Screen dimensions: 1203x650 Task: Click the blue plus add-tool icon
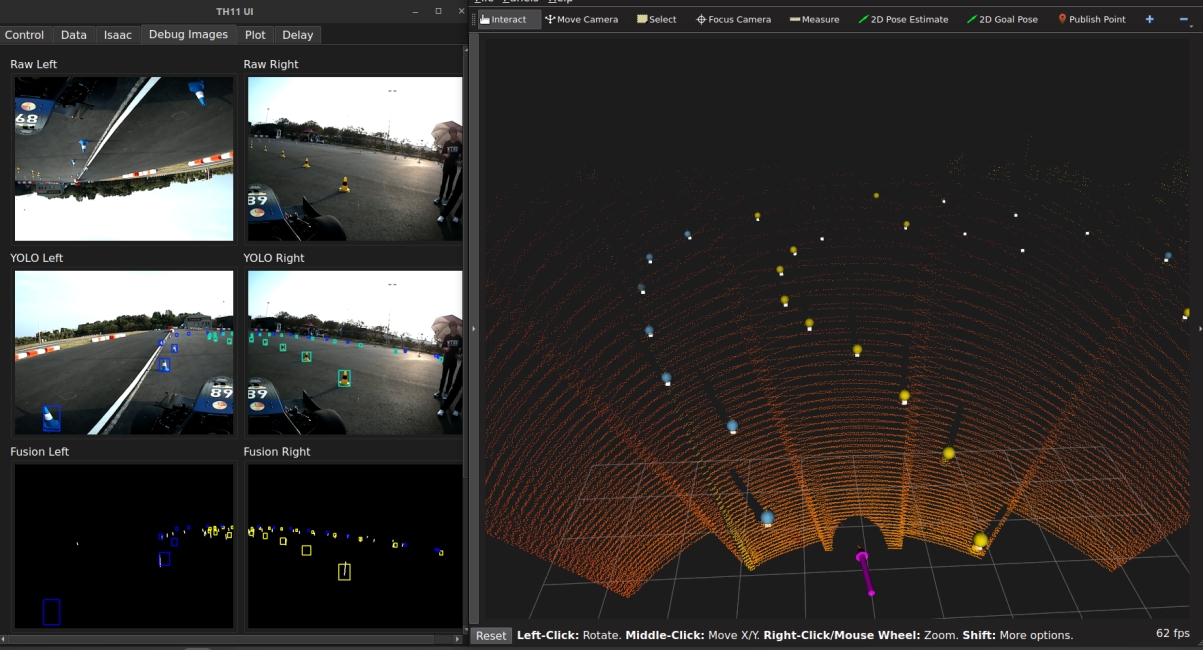(x=1149, y=19)
